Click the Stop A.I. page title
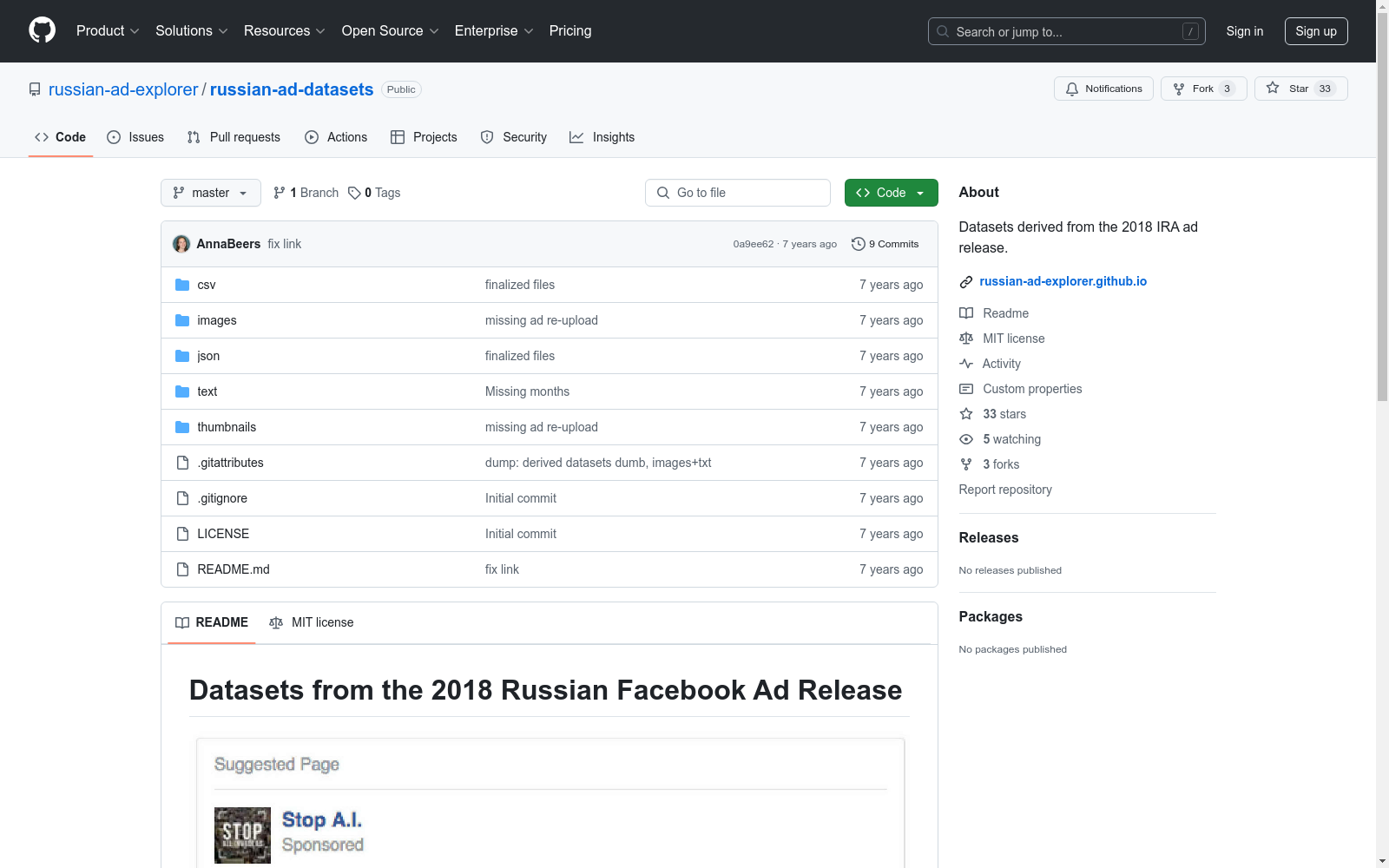 coord(322,820)
